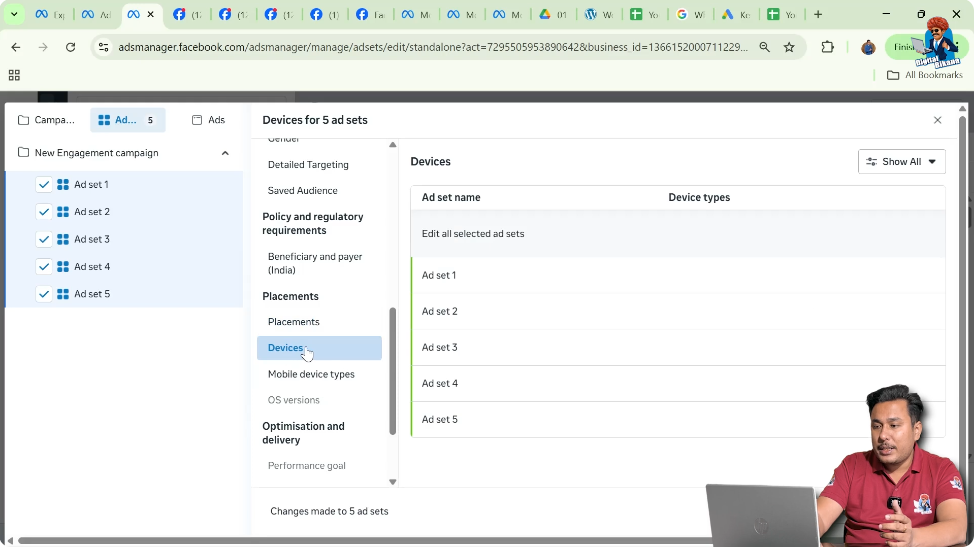
Task: Click the address bar URL
Action: [x=433, y=47]
